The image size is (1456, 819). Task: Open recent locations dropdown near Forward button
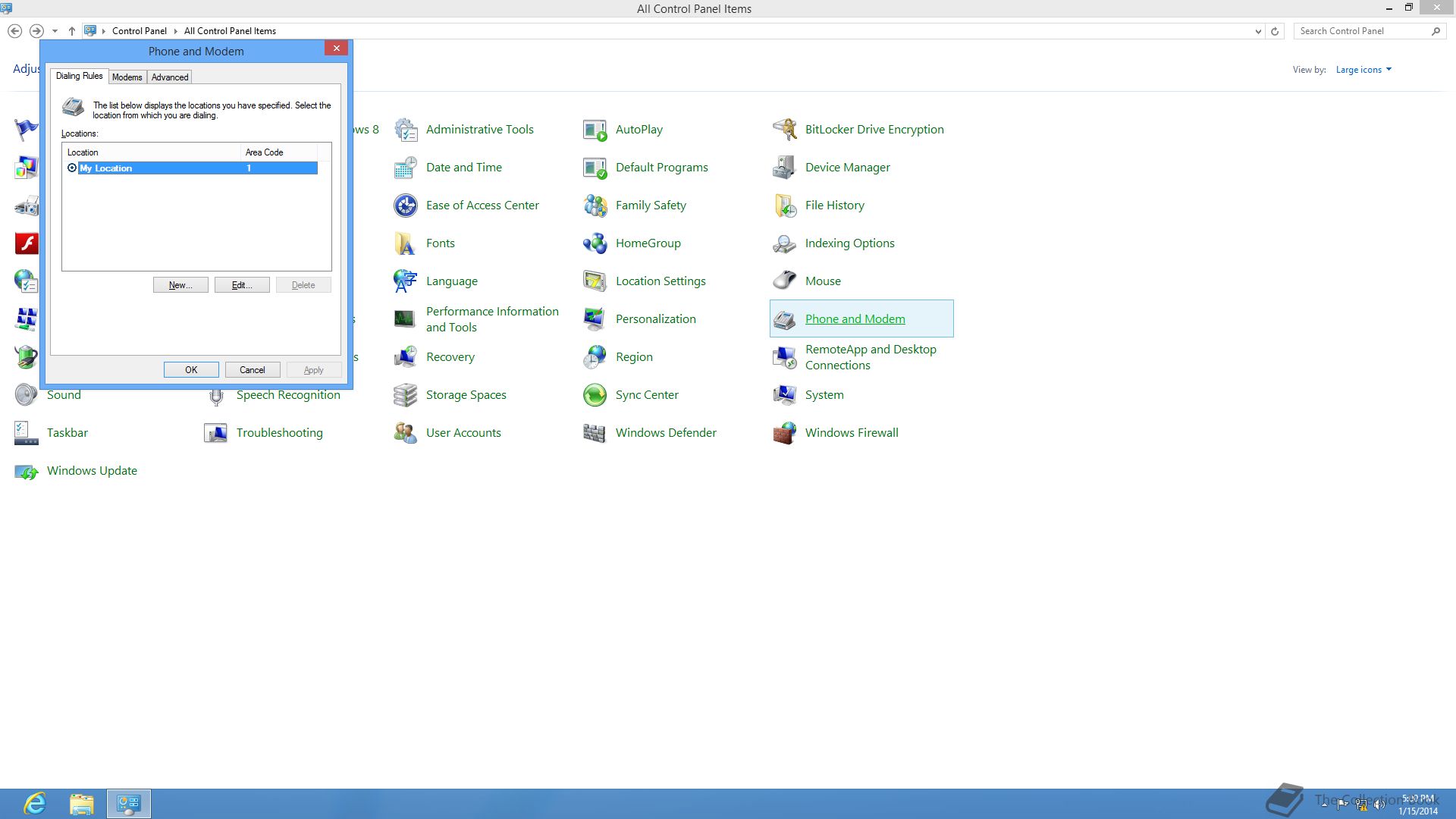55,31
